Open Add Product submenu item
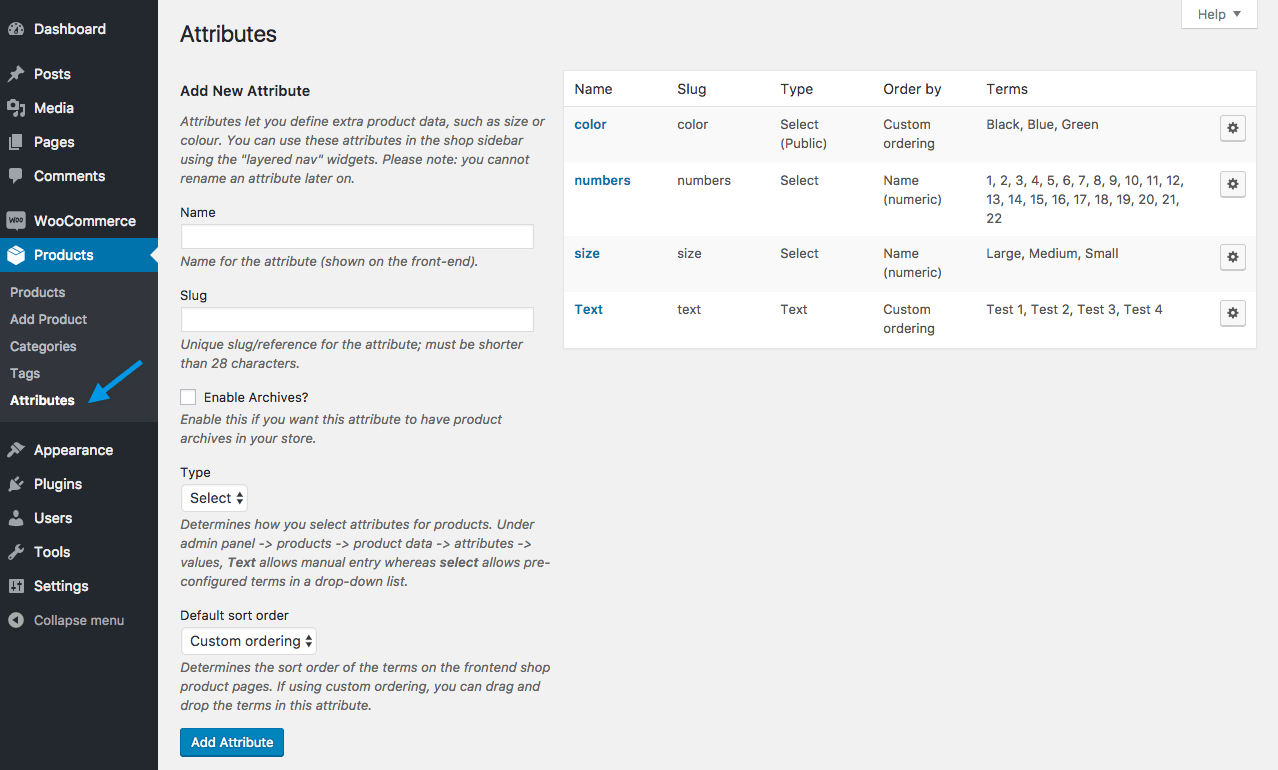The height and width of the screenshot is (770, 1278). [x=48, y=319]
